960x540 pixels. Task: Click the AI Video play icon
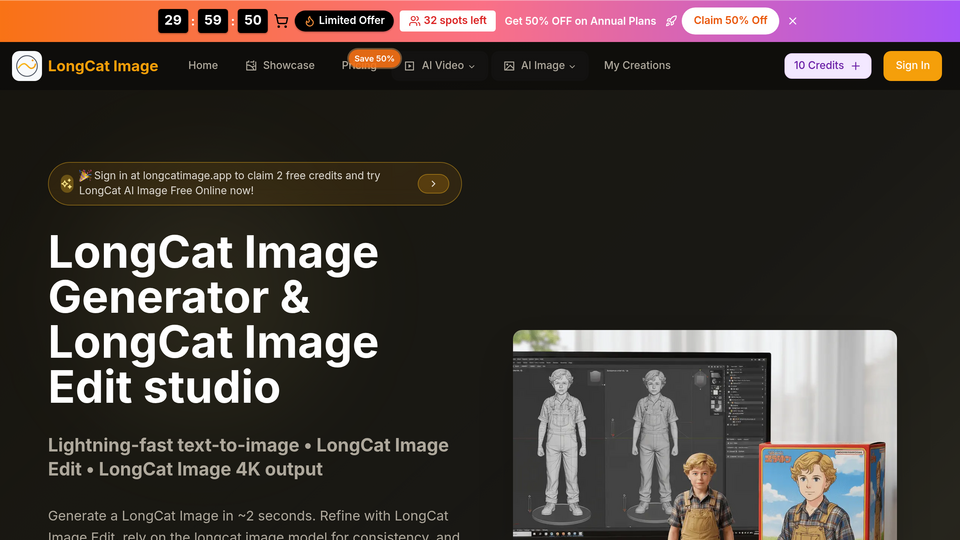(x=410, y=66)
